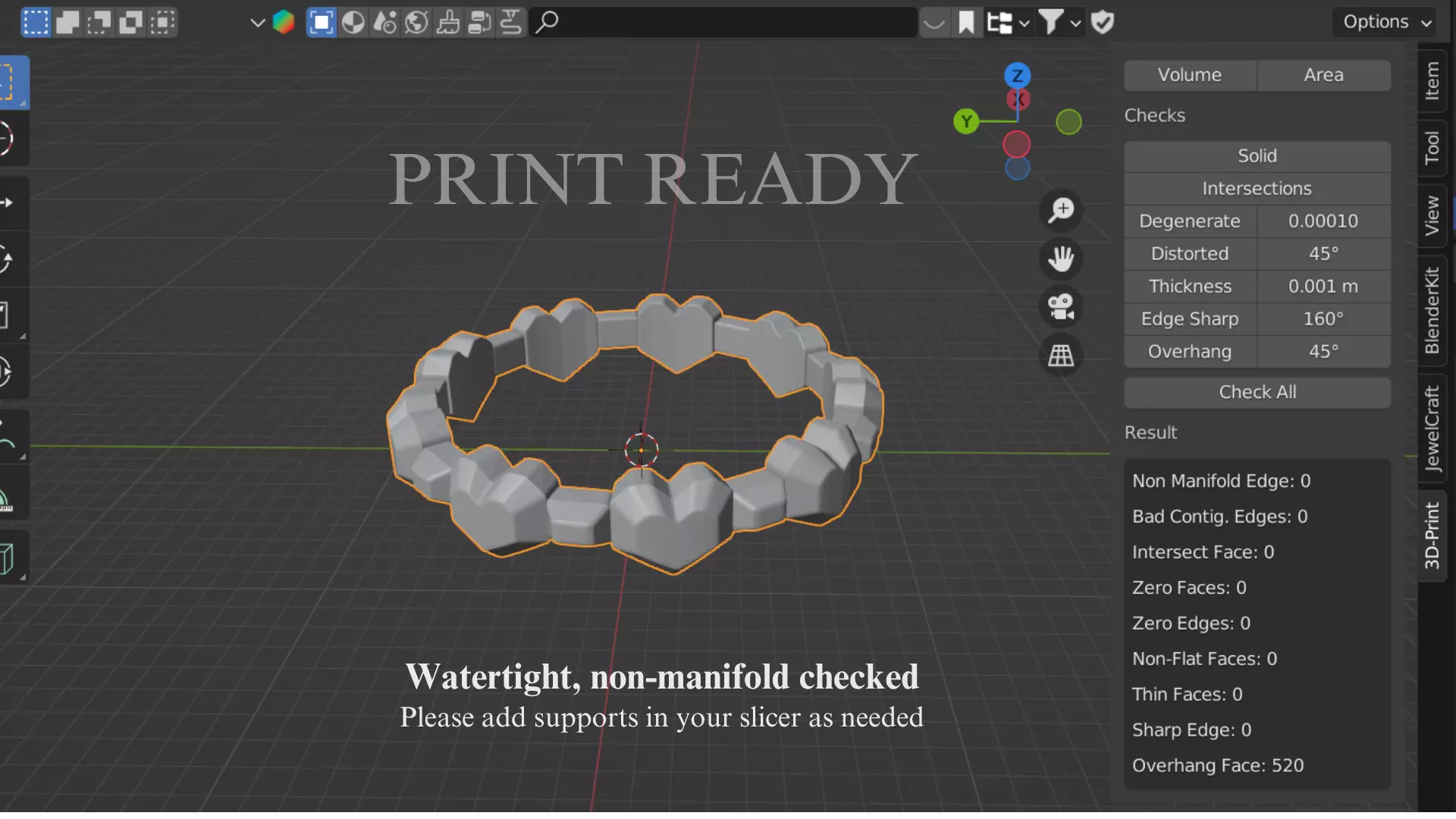Click the bookmark icon beside search field

click(x=966, y=22)
